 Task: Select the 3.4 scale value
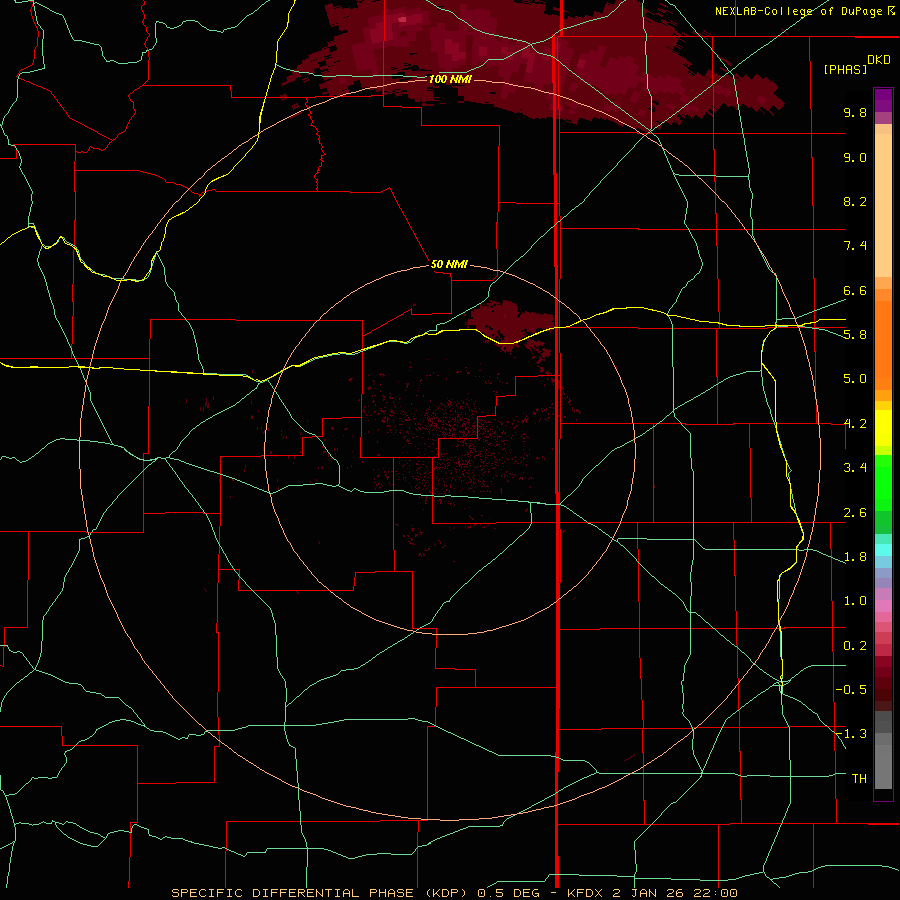tap(855, 468)
